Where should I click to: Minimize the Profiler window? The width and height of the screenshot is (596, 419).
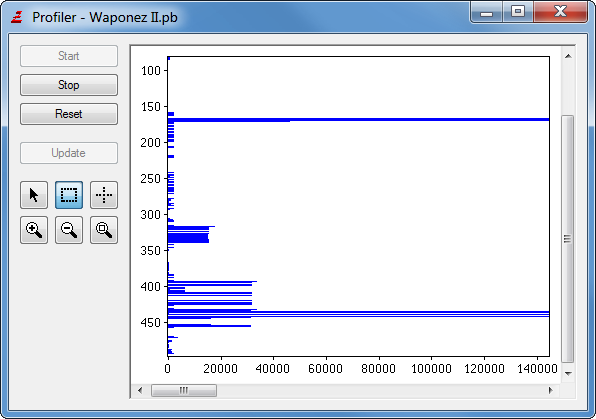pos(487,11)
